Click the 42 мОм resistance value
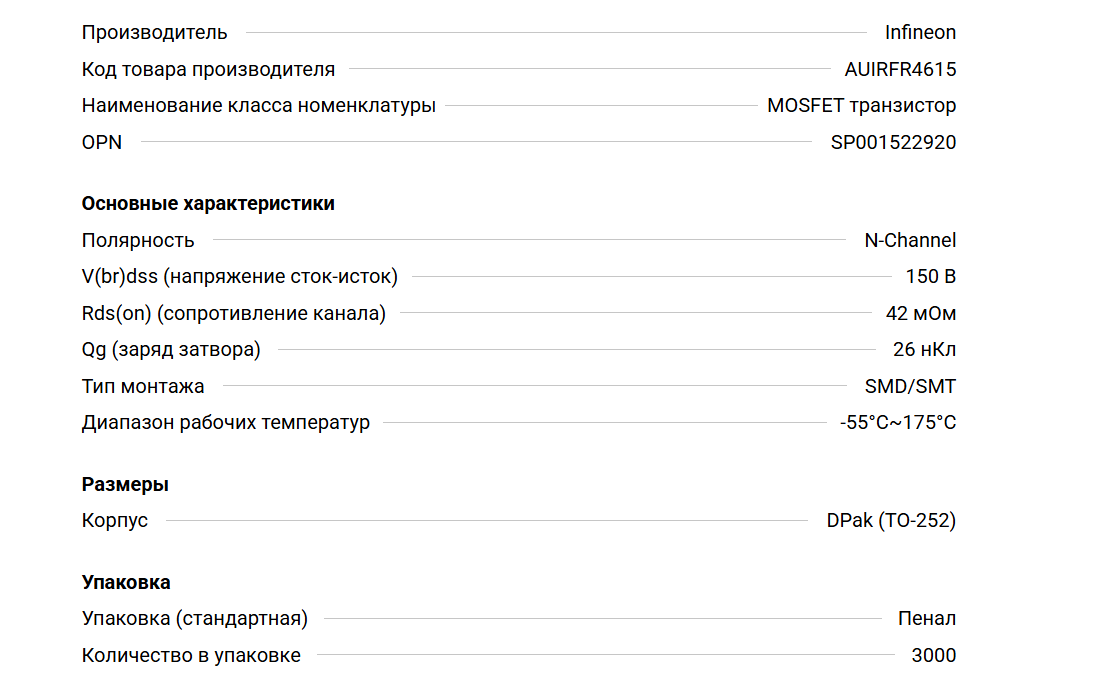 921,313
